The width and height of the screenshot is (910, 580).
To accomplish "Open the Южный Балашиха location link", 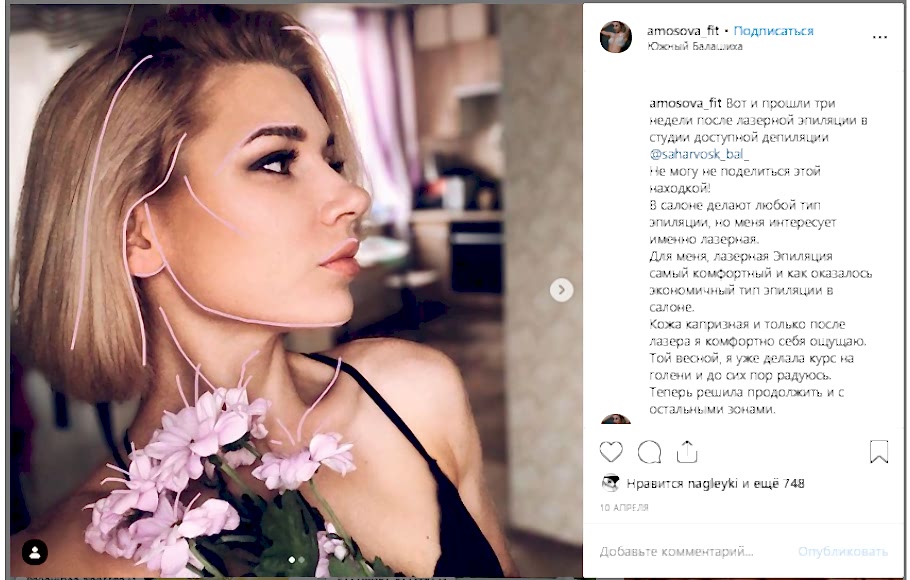I will 695,46.
